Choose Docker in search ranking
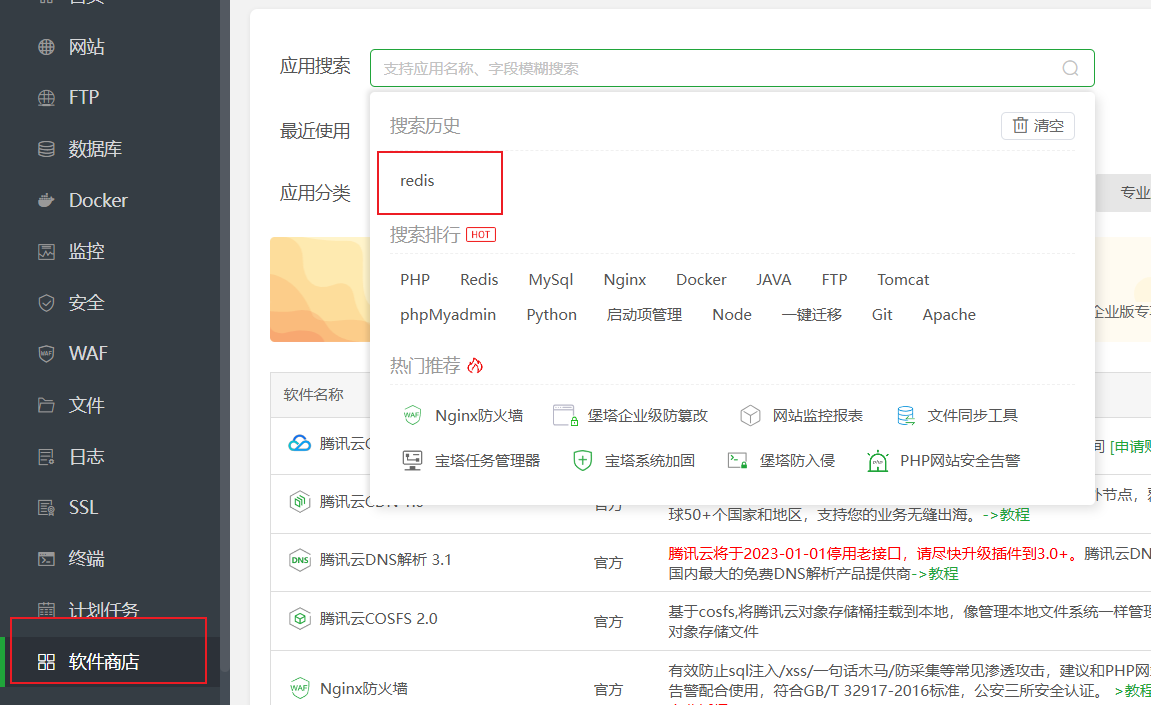The height and width of the screenshot is (705, 1151). [x=701, y=280]
